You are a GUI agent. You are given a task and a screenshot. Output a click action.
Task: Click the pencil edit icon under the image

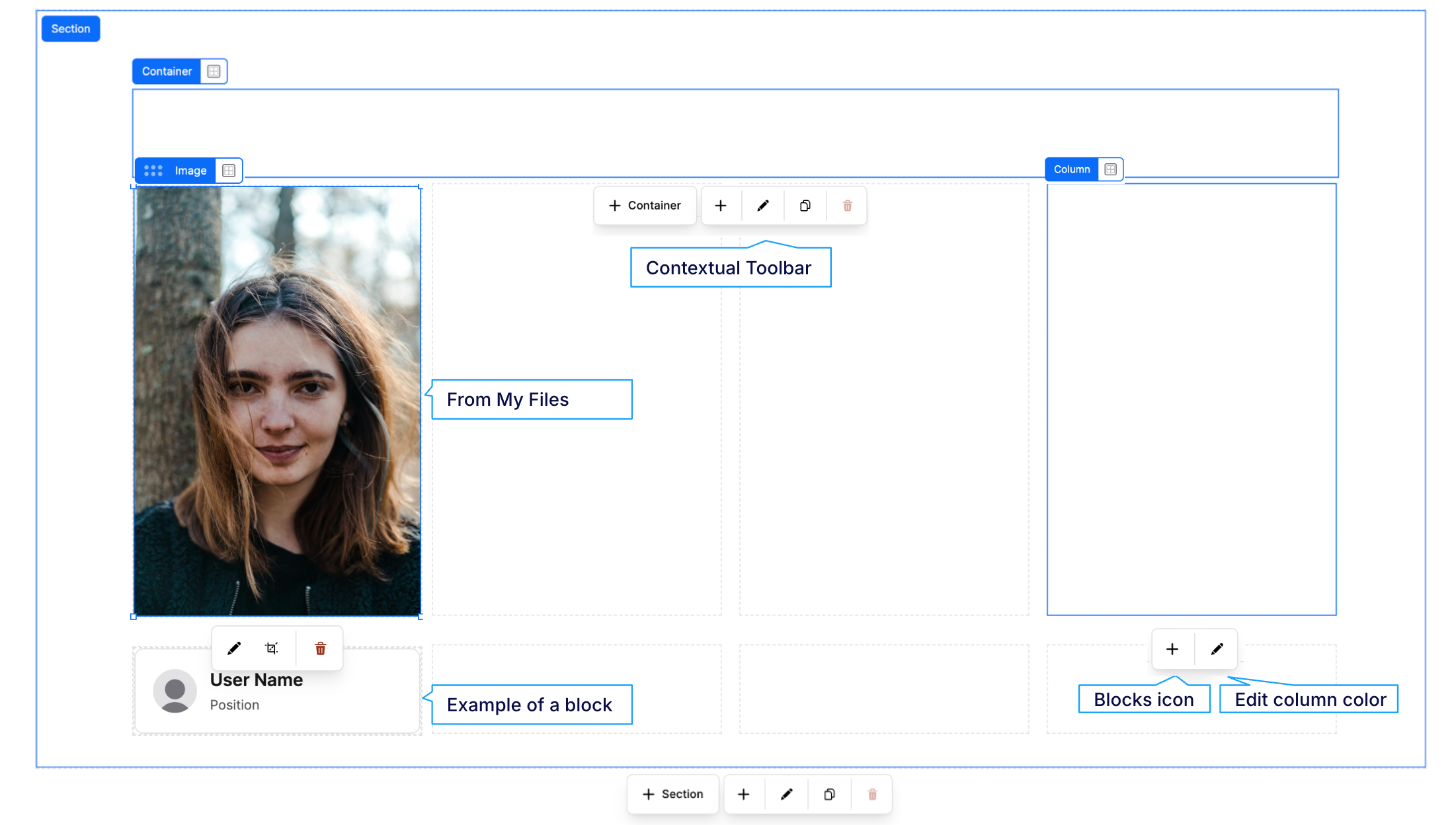pyautogui.click(x=234, y=648)
